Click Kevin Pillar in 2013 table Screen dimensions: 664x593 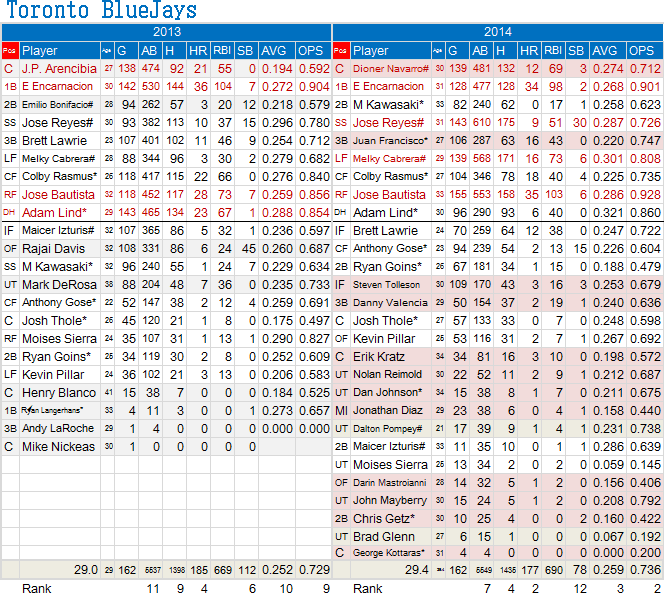point(53,375)
